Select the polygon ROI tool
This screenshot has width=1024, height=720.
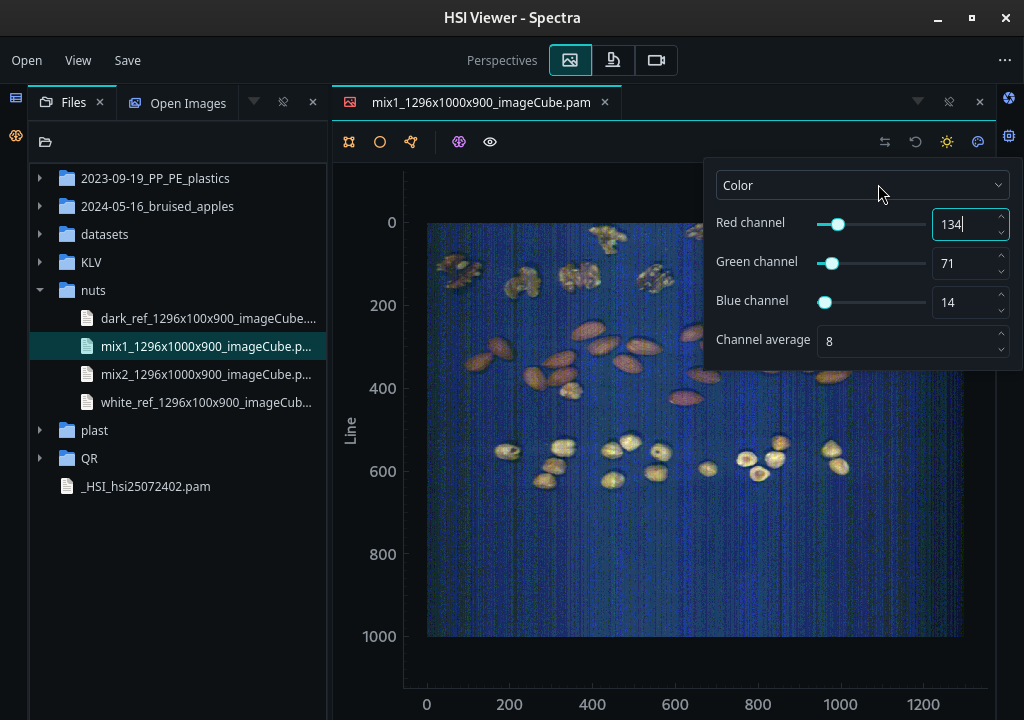(x=411, y=142)
